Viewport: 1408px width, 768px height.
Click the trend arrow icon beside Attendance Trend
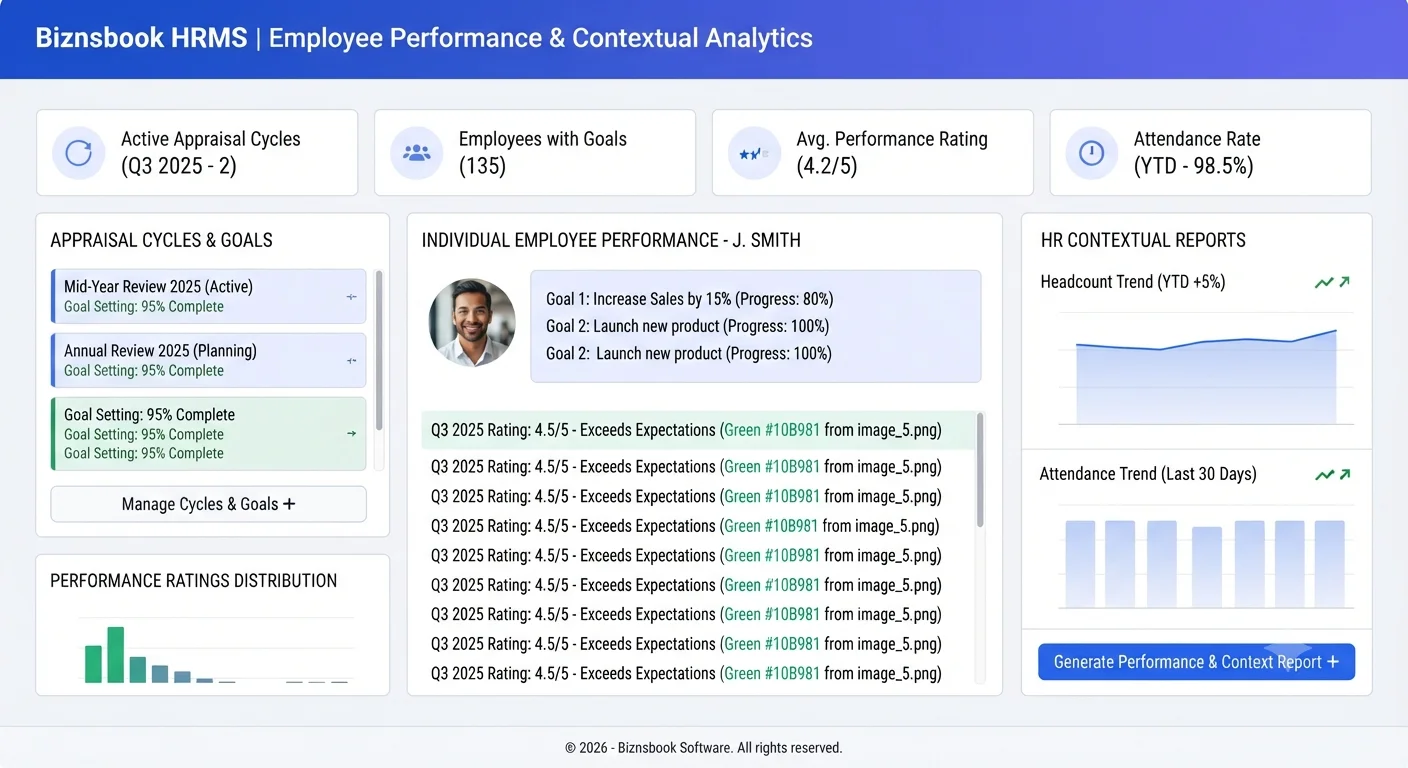(x=1332, y=475)
